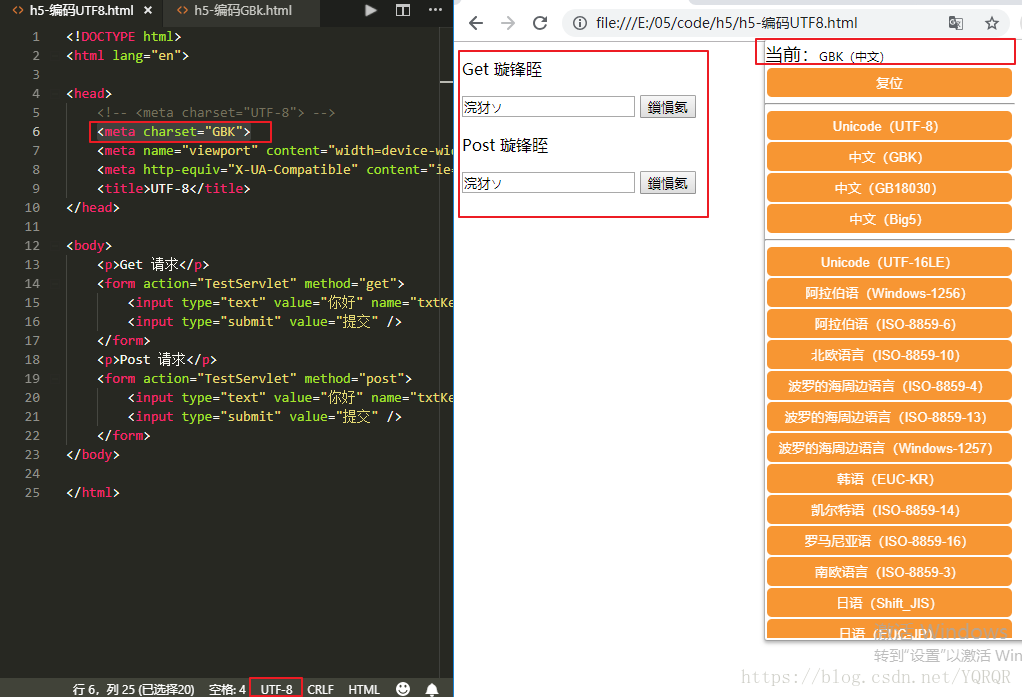Screen dimensions: 1022x697
Task: Bookmark the page with the star icon
Action: point(991,23)
